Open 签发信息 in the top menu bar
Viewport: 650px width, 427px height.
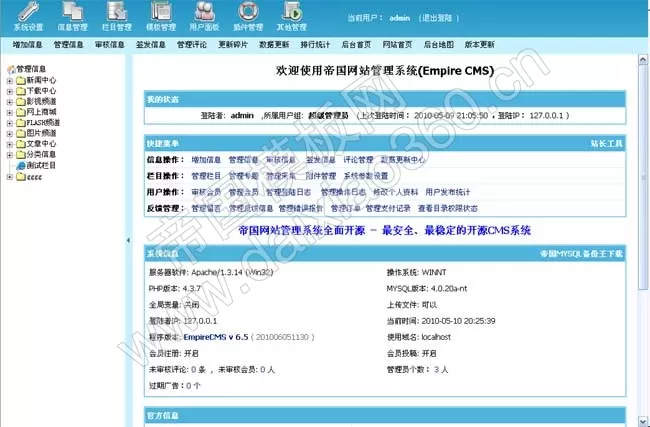click(x=151, y=44)
